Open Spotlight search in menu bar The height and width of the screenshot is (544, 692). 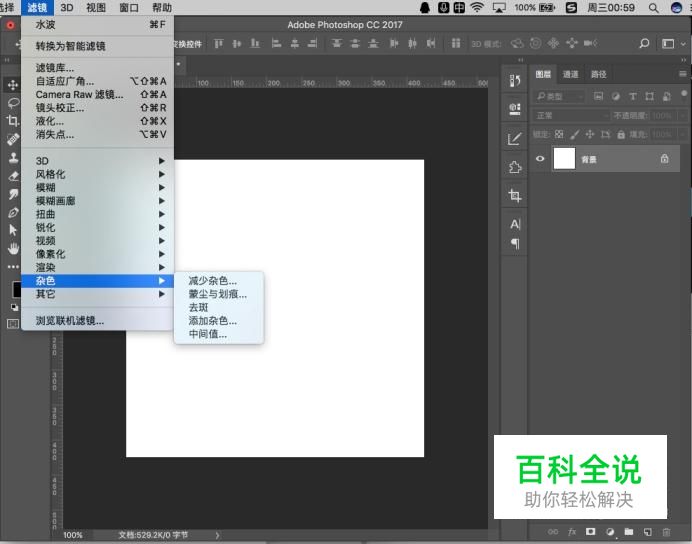coord(654,8)
